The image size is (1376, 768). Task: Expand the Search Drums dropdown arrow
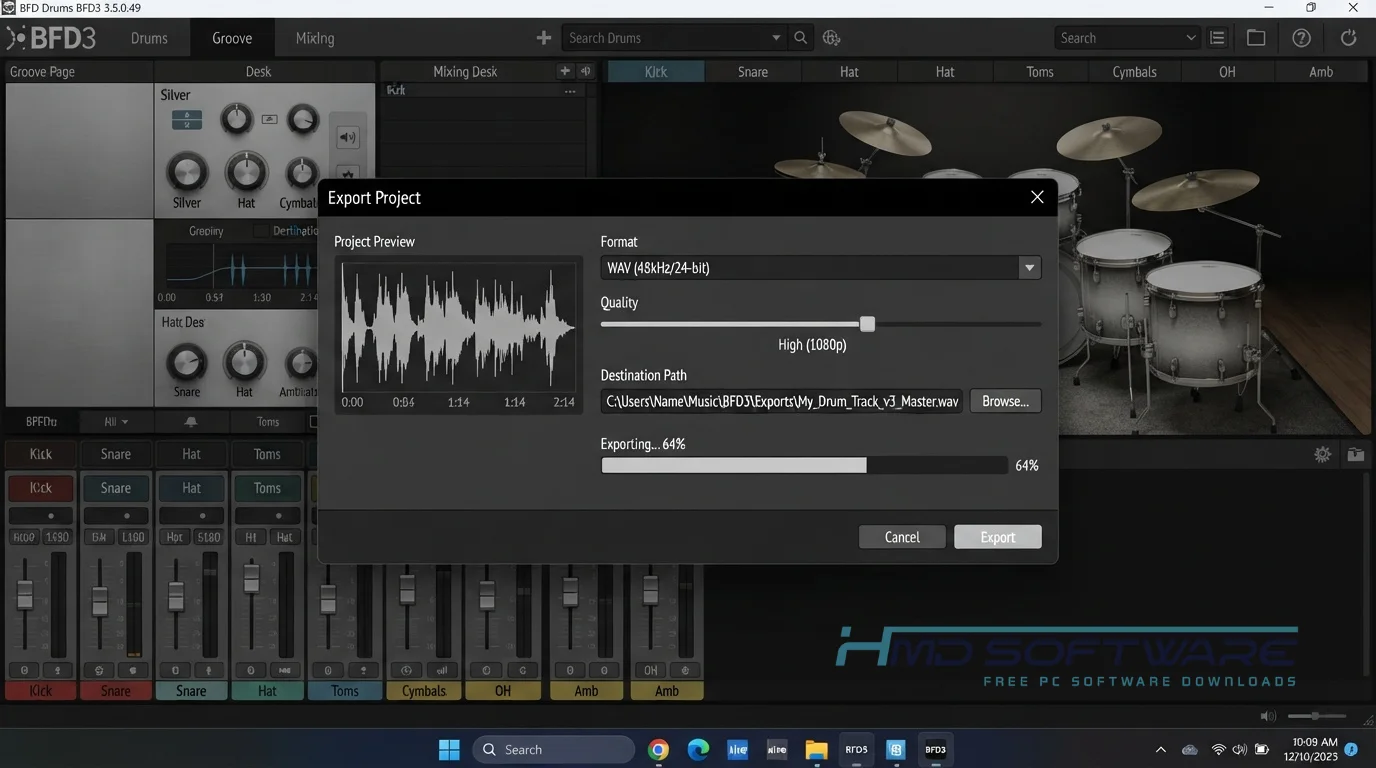pos(776,38)
